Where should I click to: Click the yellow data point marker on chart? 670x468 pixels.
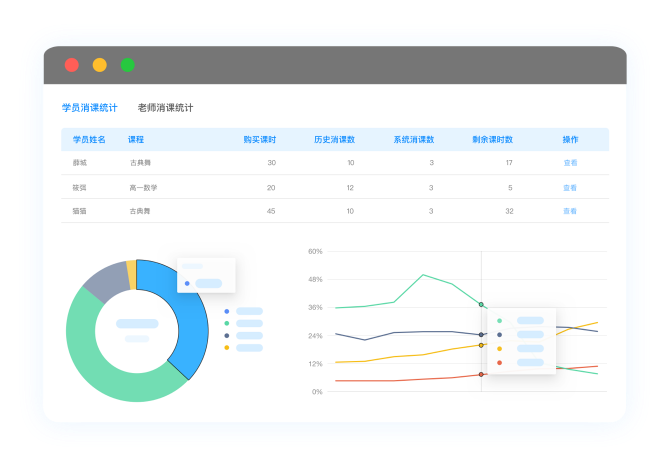481,345
